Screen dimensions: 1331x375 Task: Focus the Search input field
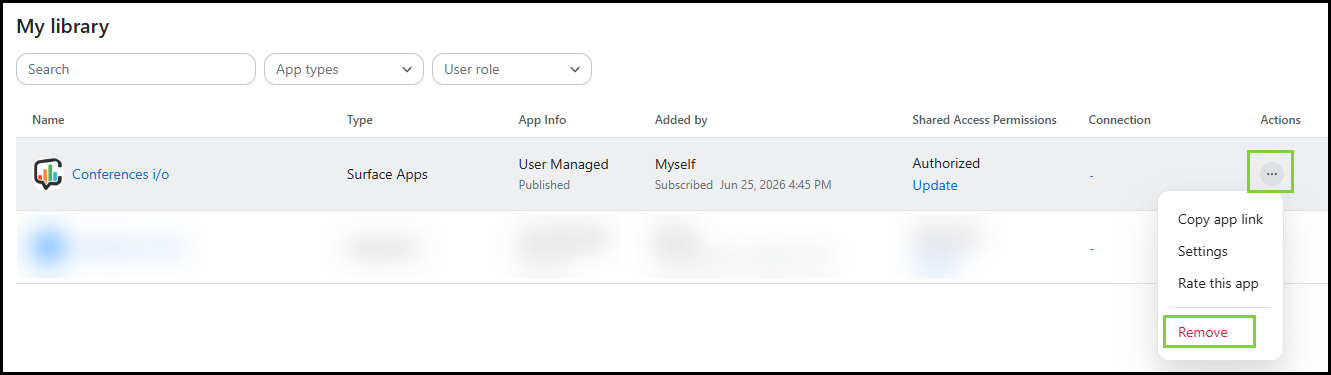pyautogui.click(x=136, y=69)
